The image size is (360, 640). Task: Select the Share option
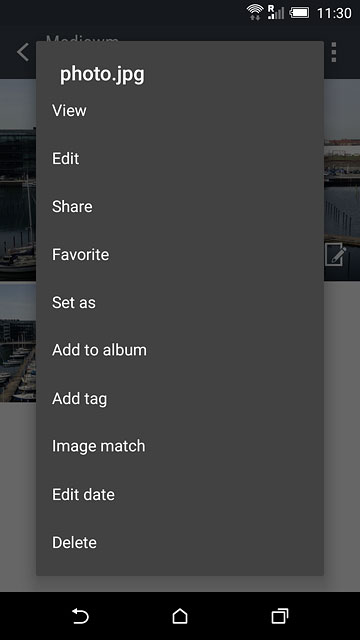[x=180, y=207]
